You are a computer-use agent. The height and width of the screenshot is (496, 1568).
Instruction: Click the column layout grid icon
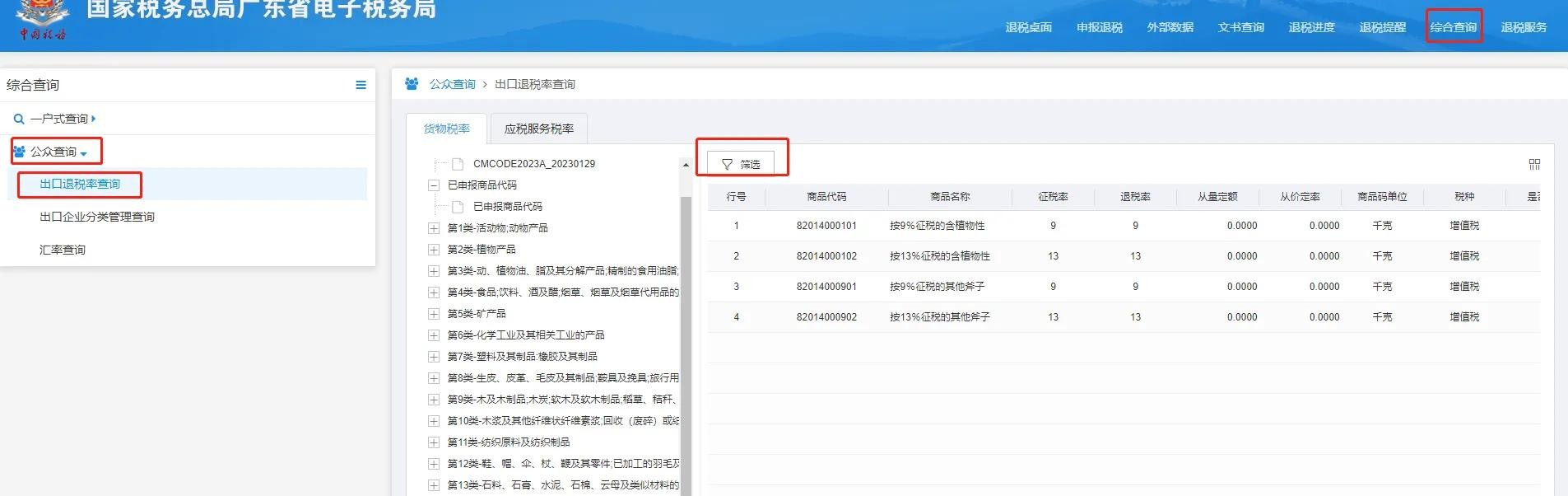click(1534, 165)
